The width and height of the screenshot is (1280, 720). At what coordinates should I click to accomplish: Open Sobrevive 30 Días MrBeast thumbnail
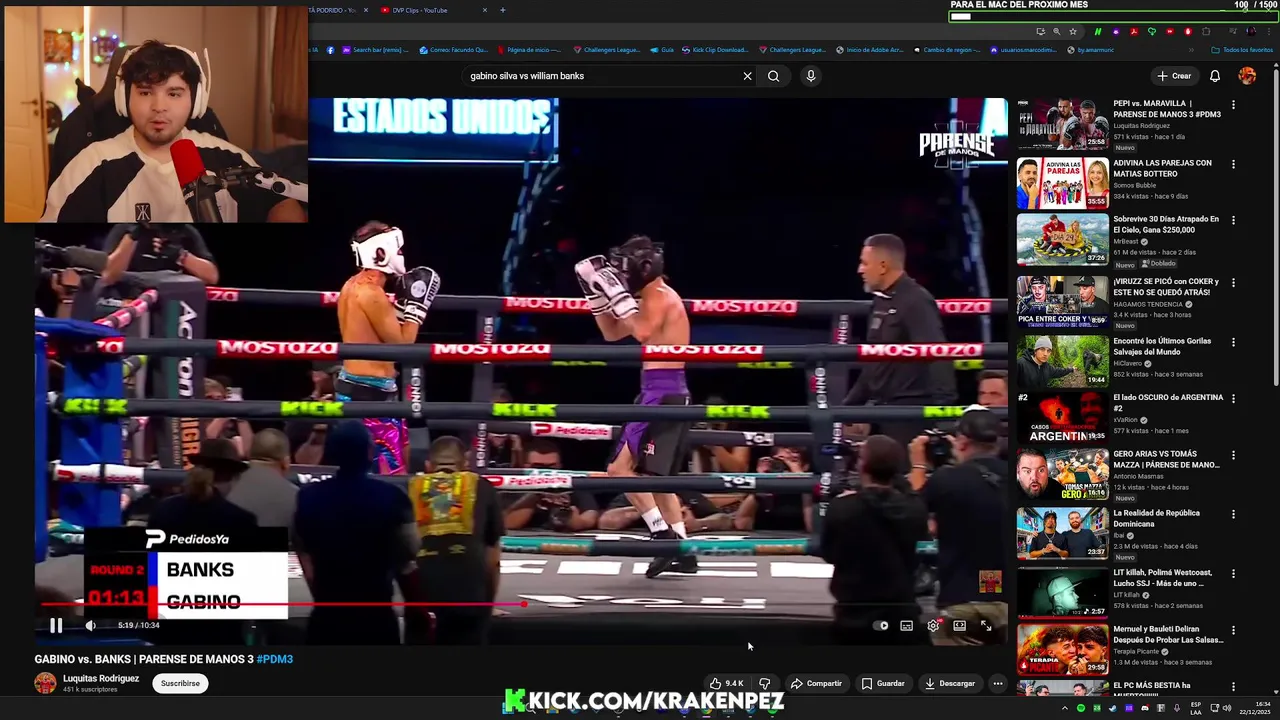click(x=1062, y=239)
